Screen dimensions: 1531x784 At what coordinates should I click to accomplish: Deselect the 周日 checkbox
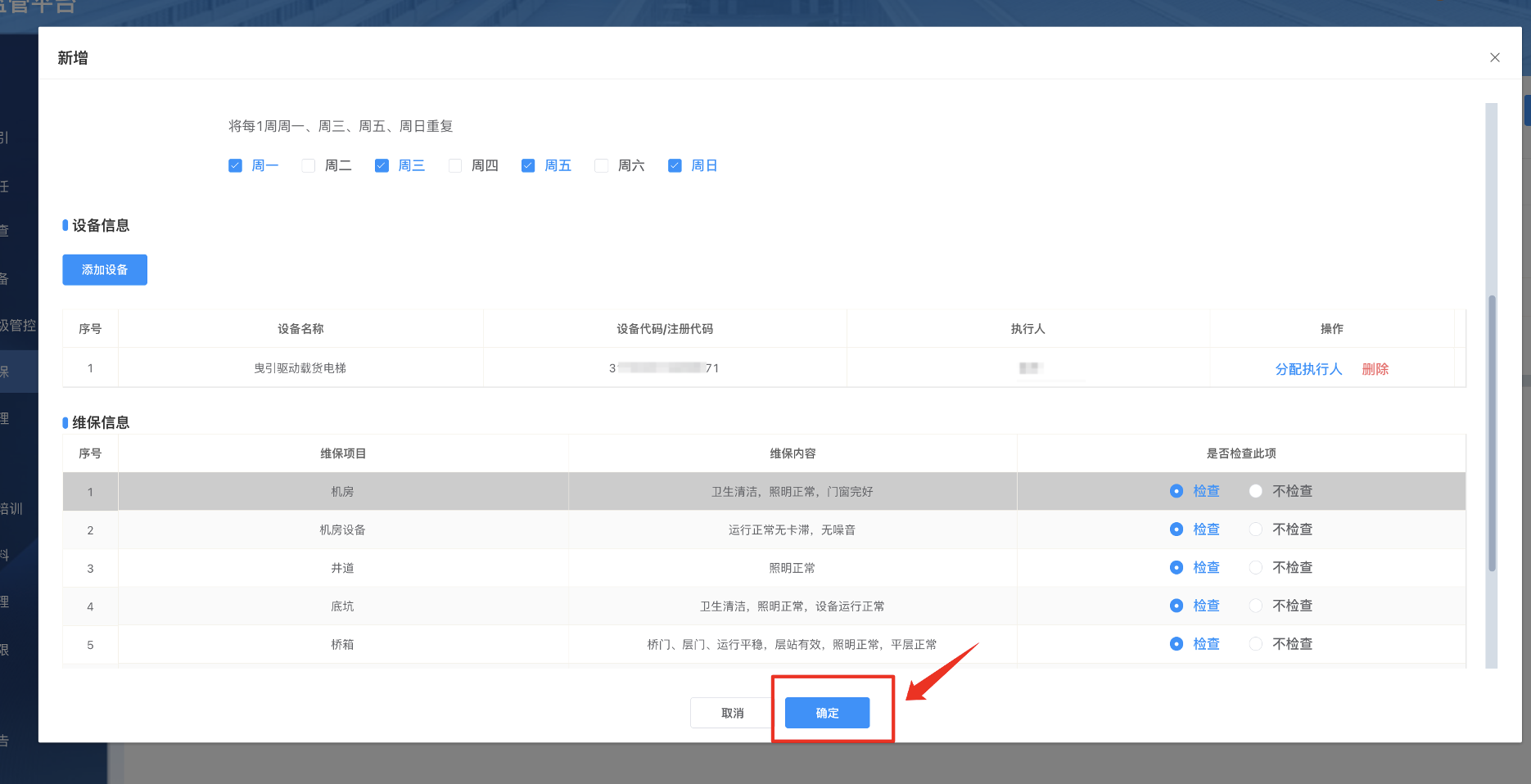[x=675, y=165]
